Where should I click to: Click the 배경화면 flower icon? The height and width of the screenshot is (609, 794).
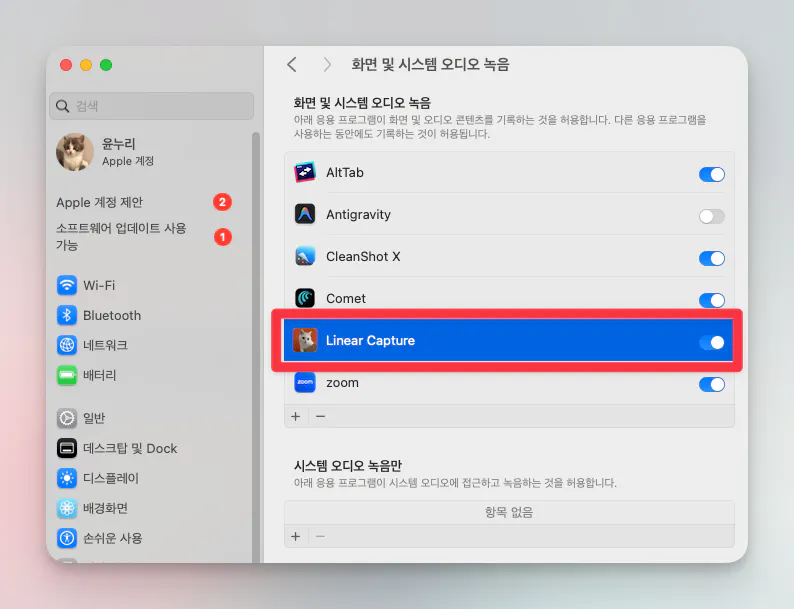pyautogui.click(x=67, y=508)
